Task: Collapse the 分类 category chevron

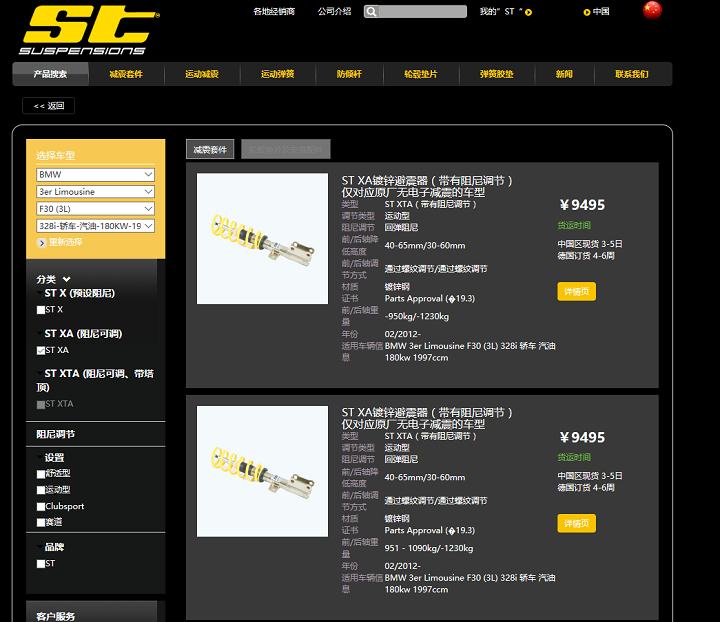Action: click(x=67, y=279)
